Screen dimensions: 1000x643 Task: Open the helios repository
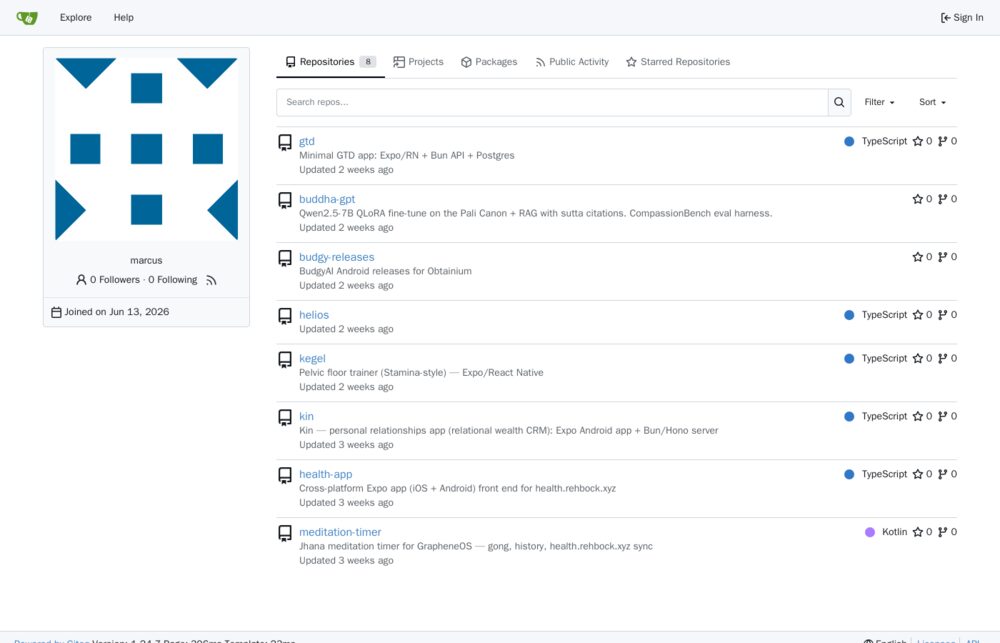314,315
